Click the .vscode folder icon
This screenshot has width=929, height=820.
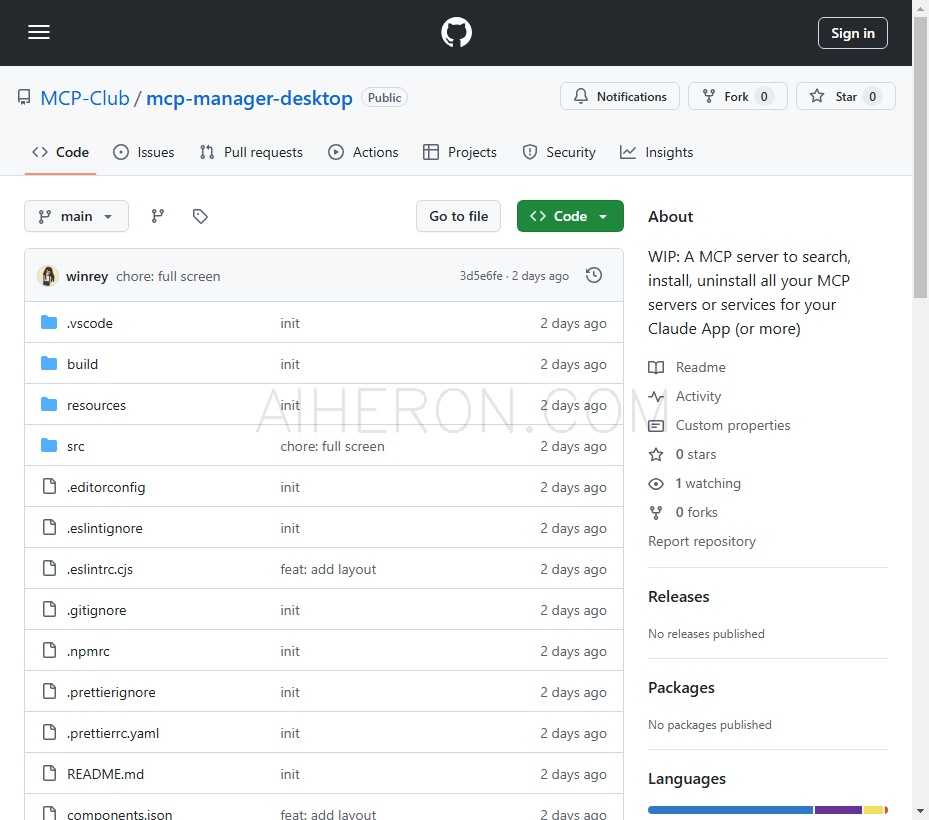click(x=49, y=322)
